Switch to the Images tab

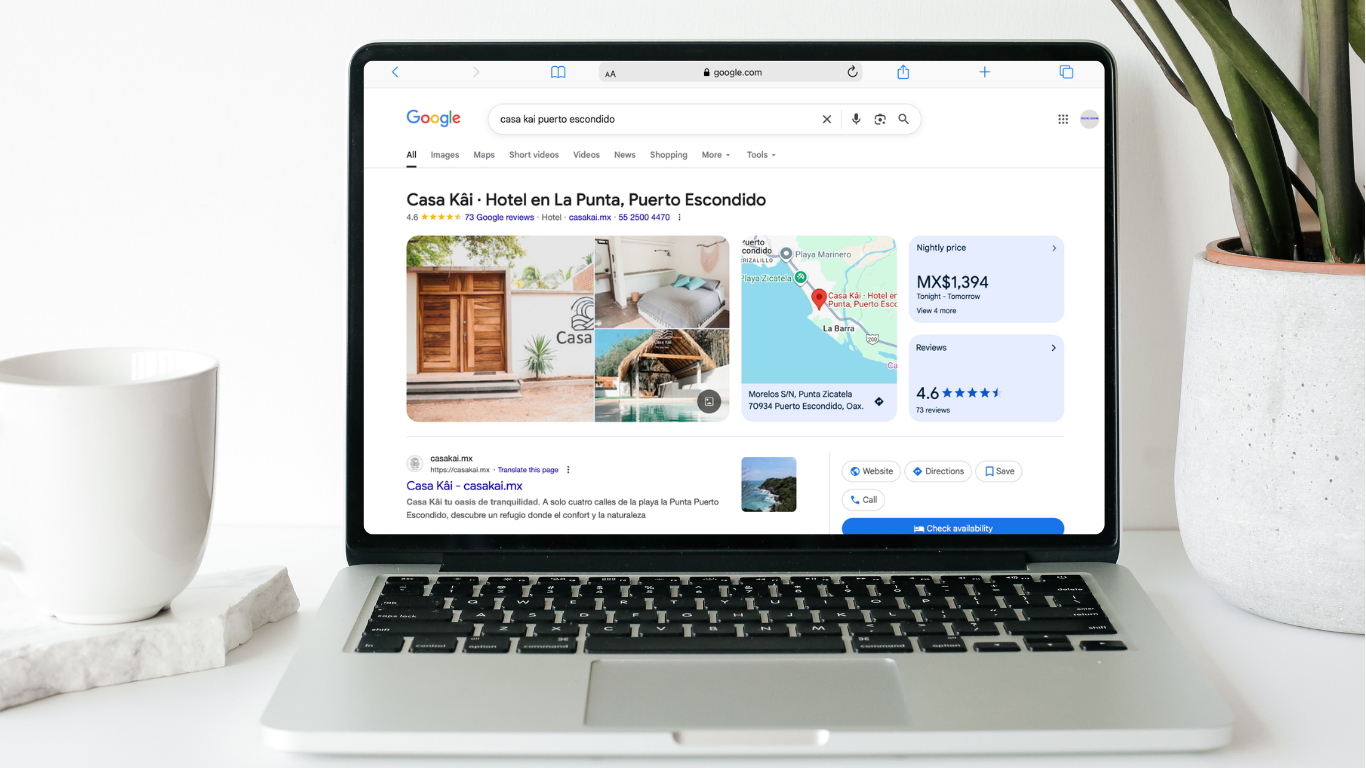[445, 155]
